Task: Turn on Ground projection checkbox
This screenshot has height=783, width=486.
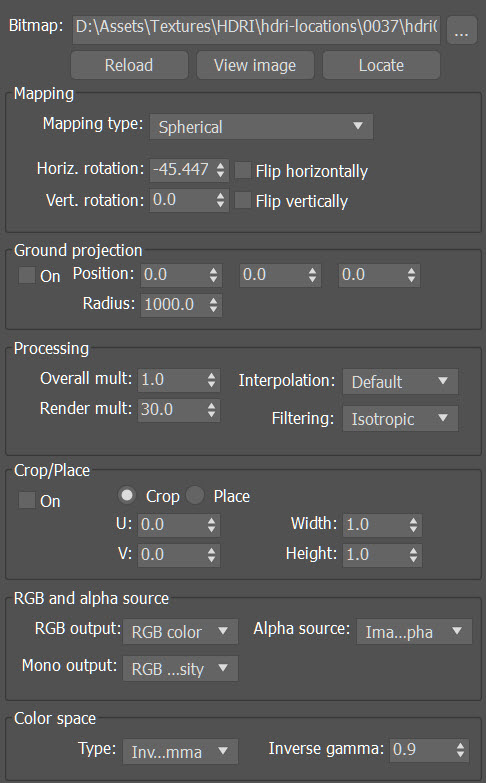Action: pyautogui.click(x=26, y=275)
